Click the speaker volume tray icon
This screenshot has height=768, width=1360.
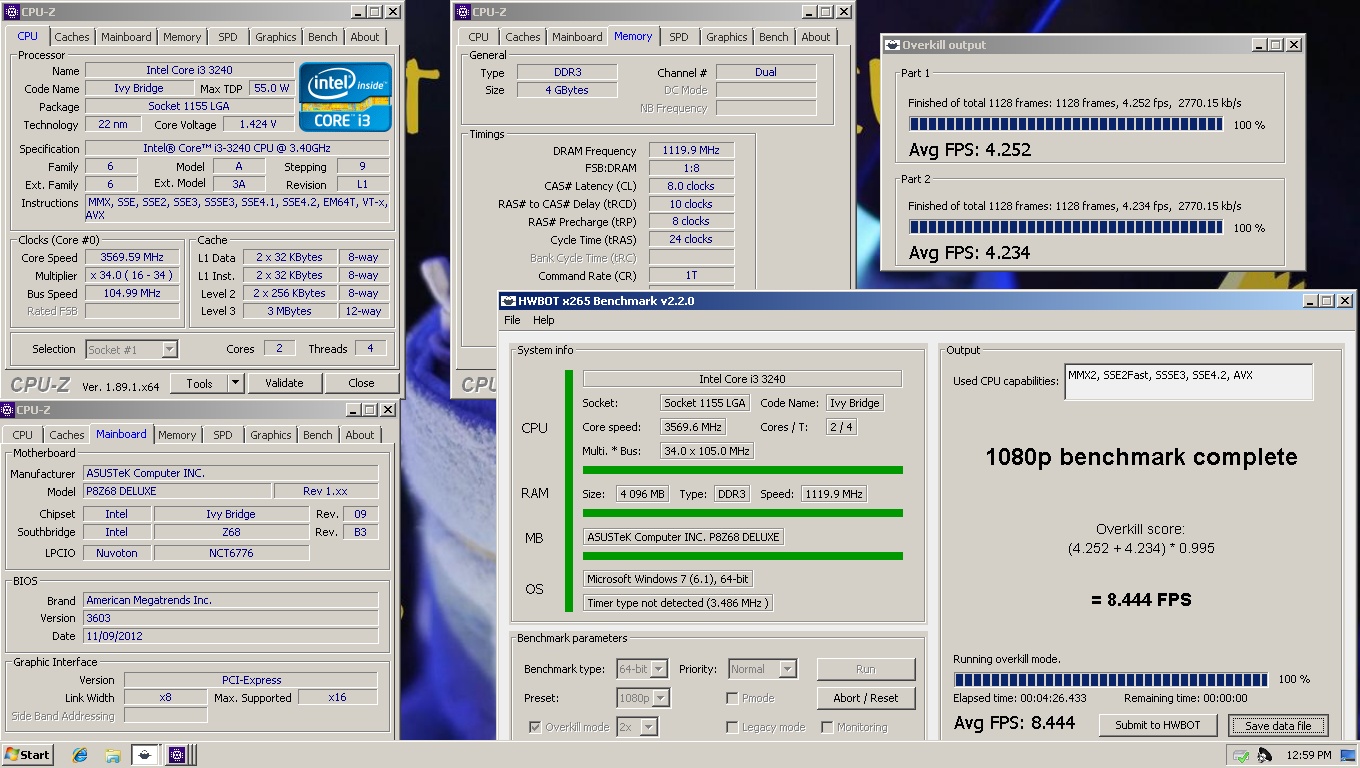coord(1265,755)
